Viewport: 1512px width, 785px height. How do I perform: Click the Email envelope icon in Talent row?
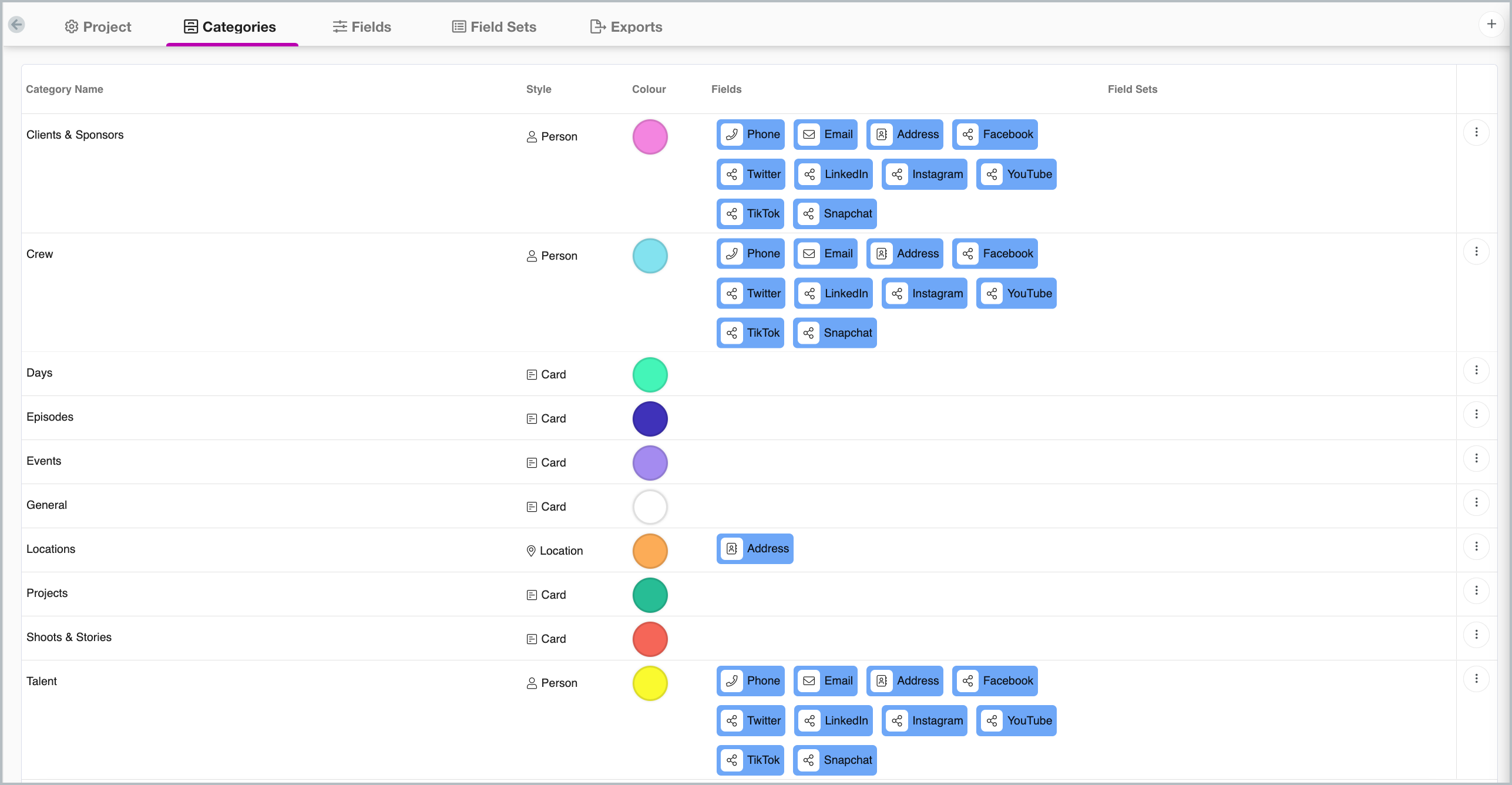coord(809,681)
